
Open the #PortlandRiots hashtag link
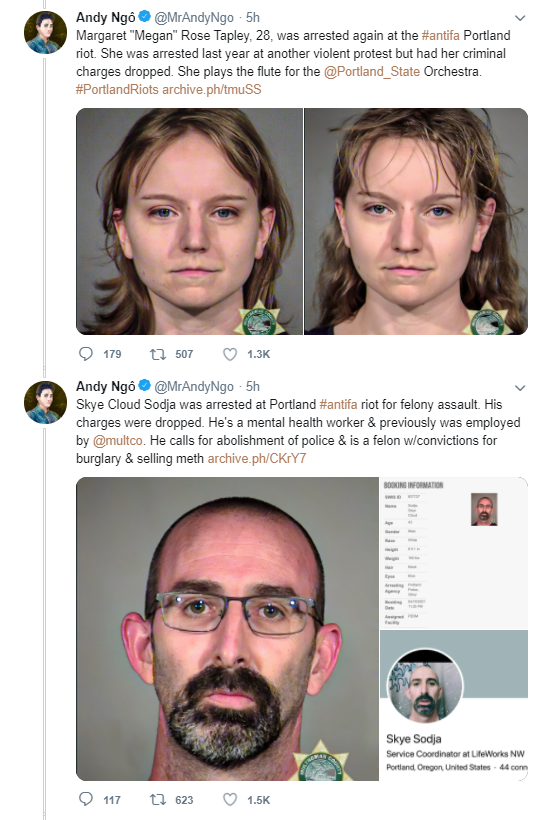click(x=117, y=89)
